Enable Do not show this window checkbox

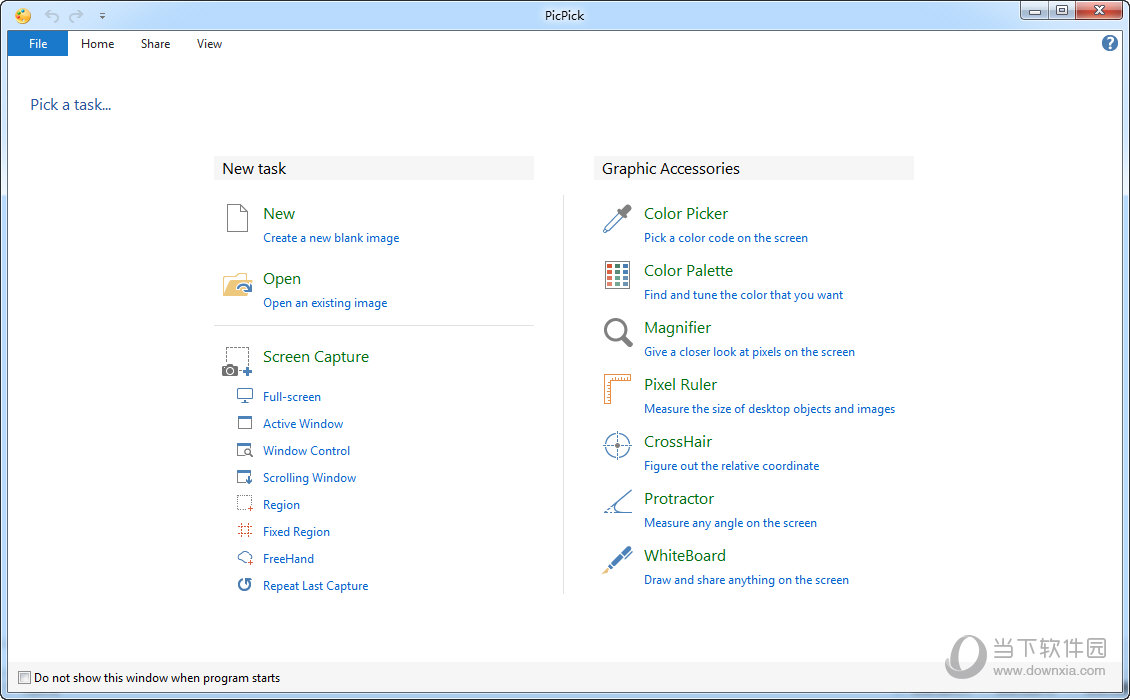point(25,678)
